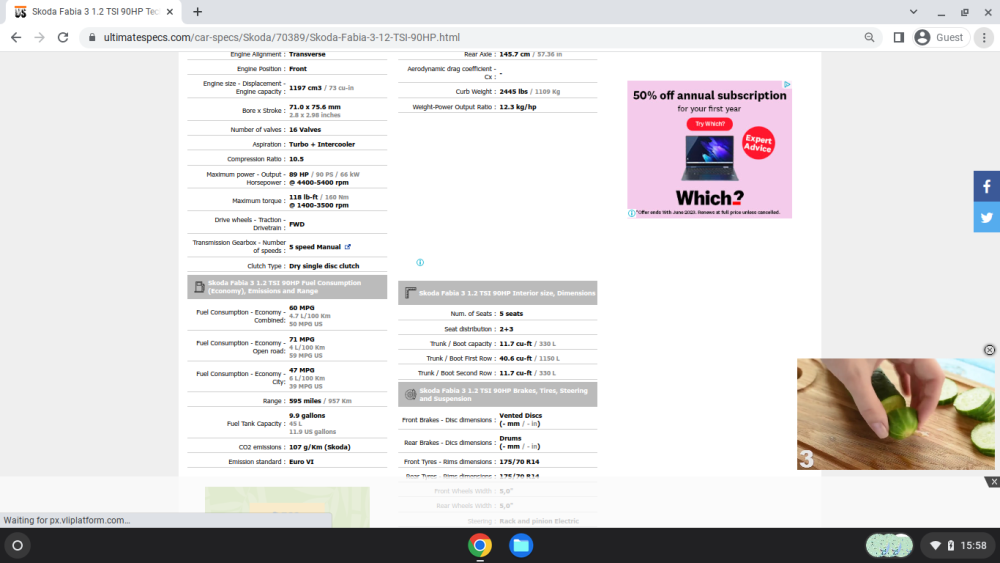Reload the page with refresh icon

click(x=63, y=38)
